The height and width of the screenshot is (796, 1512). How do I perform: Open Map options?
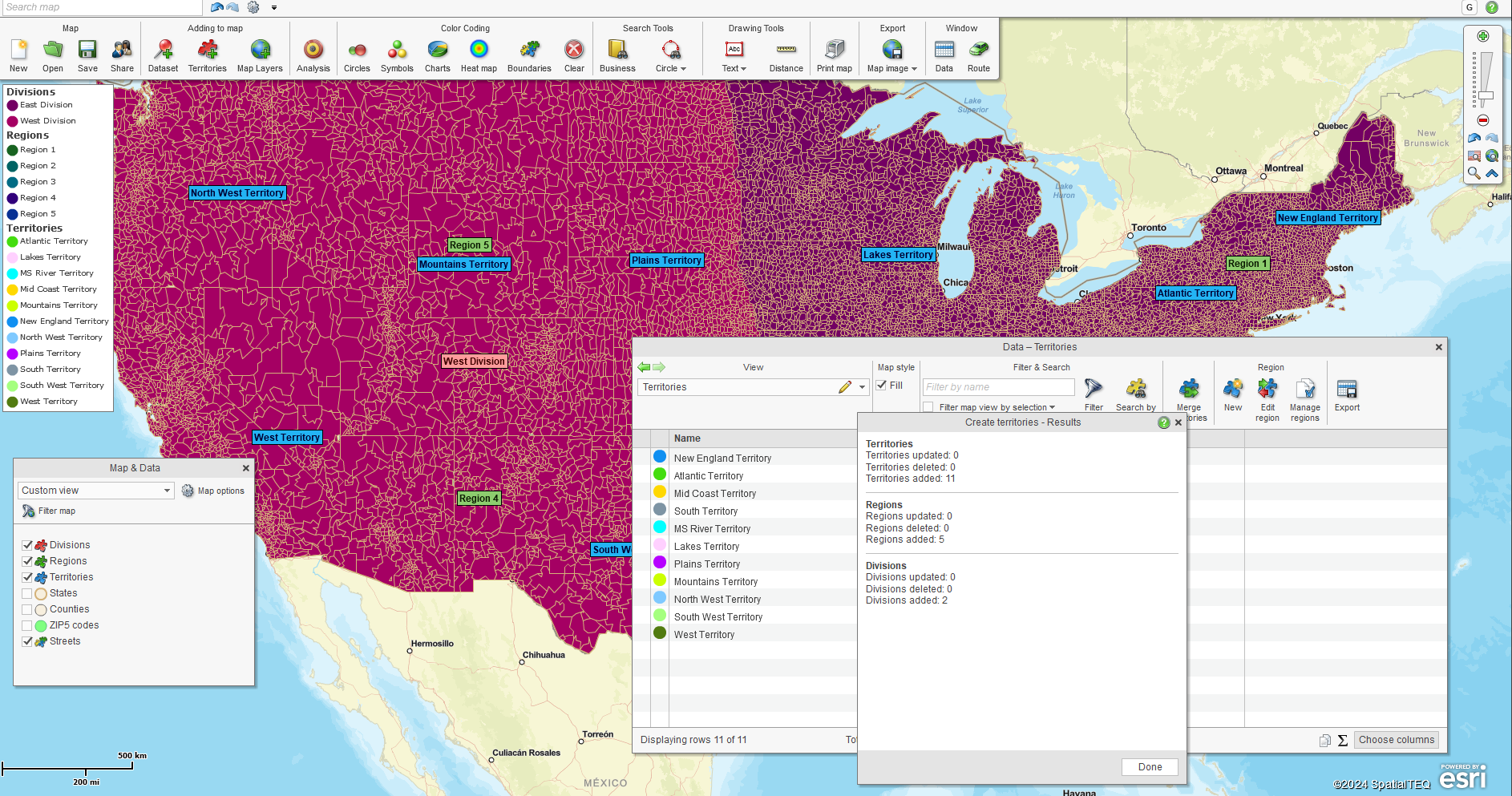point(213,491)
